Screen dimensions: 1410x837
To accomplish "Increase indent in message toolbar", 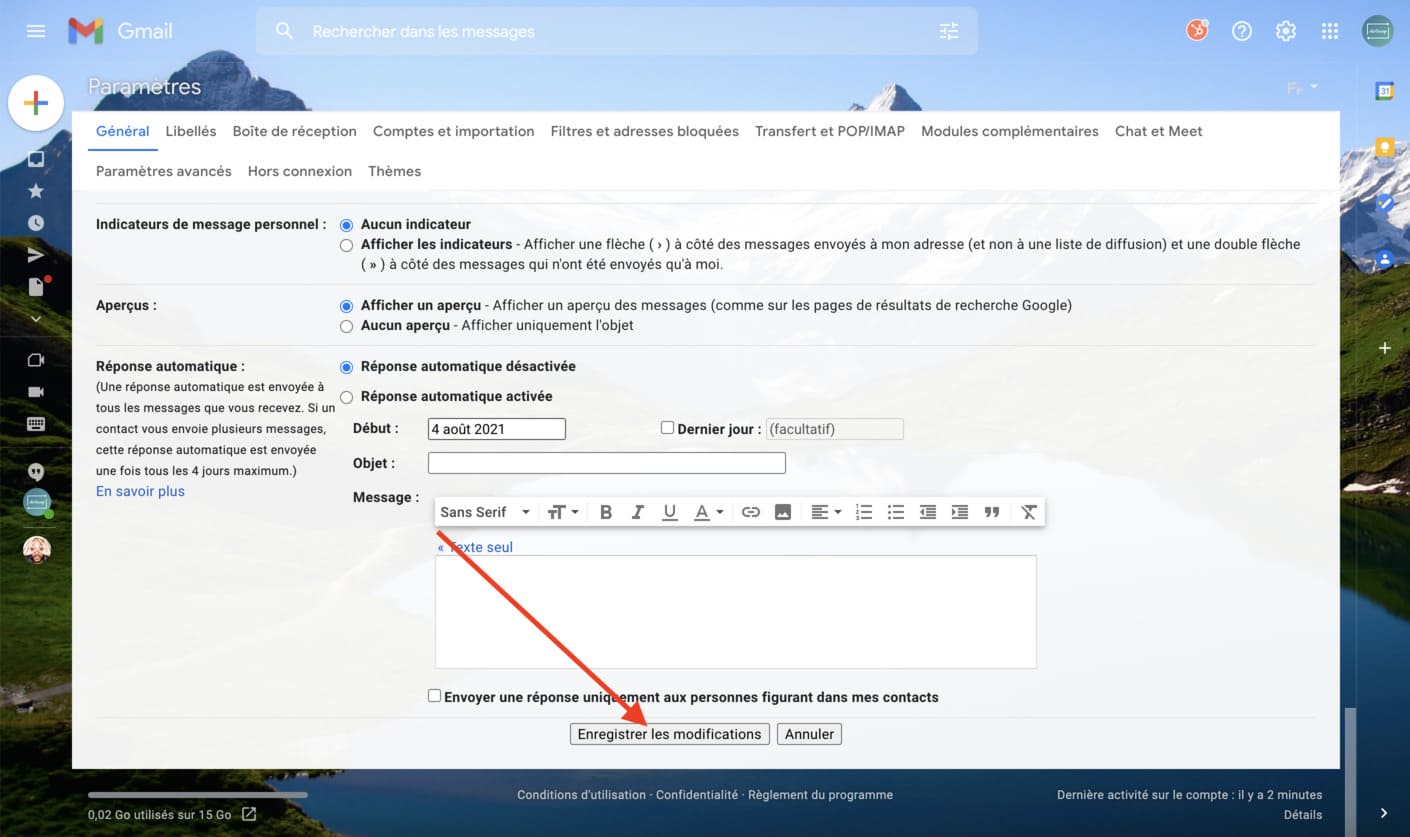I will [x=960, y=512].
